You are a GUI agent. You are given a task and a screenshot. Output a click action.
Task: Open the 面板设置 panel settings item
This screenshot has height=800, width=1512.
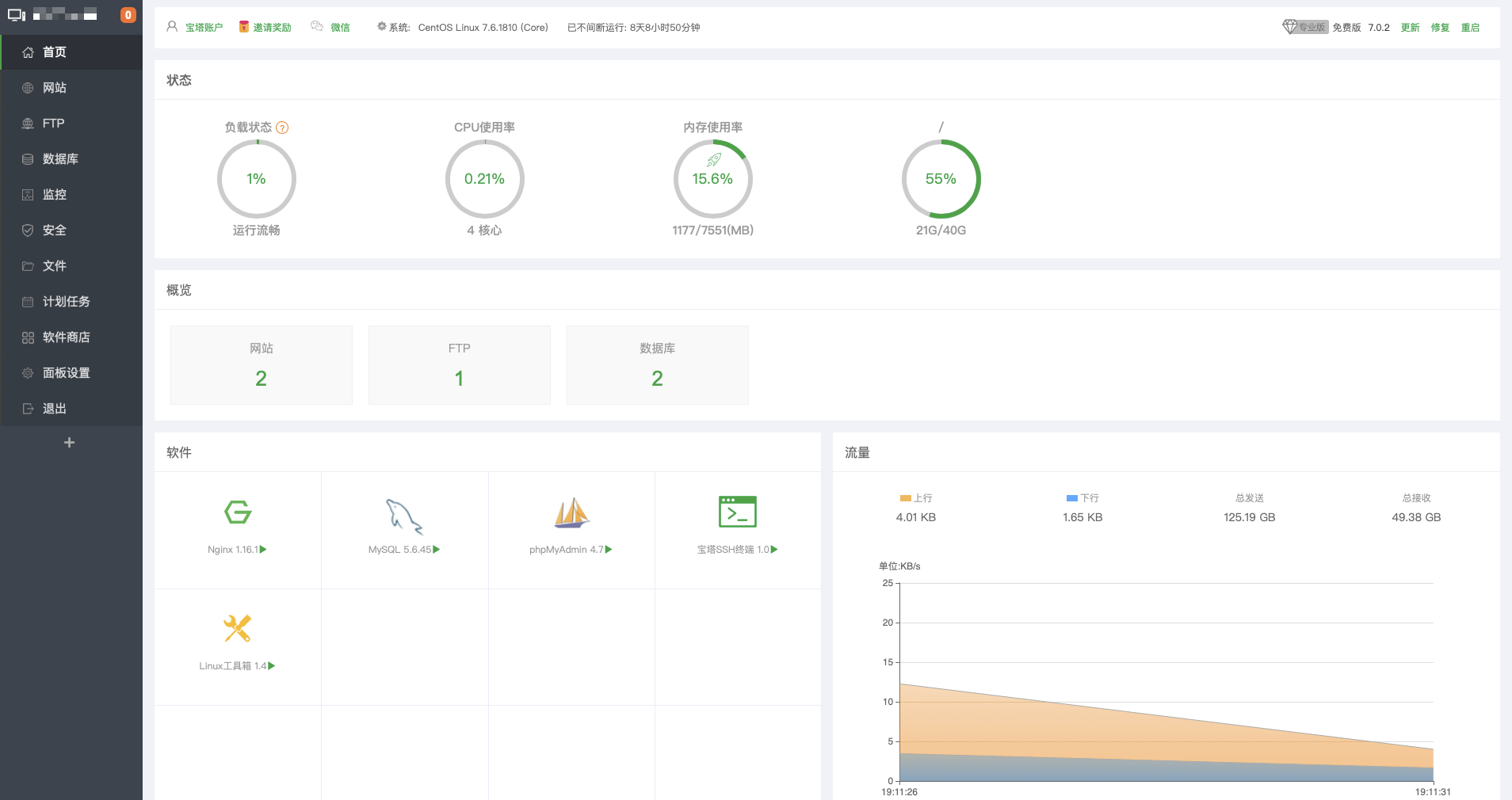(71, 373)
